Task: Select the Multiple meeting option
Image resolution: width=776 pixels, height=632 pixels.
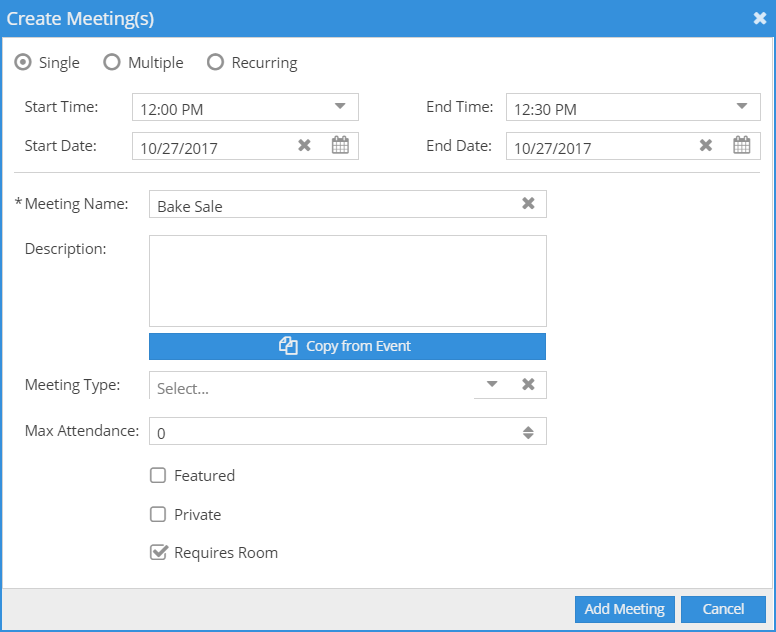Action: (112, 62)
